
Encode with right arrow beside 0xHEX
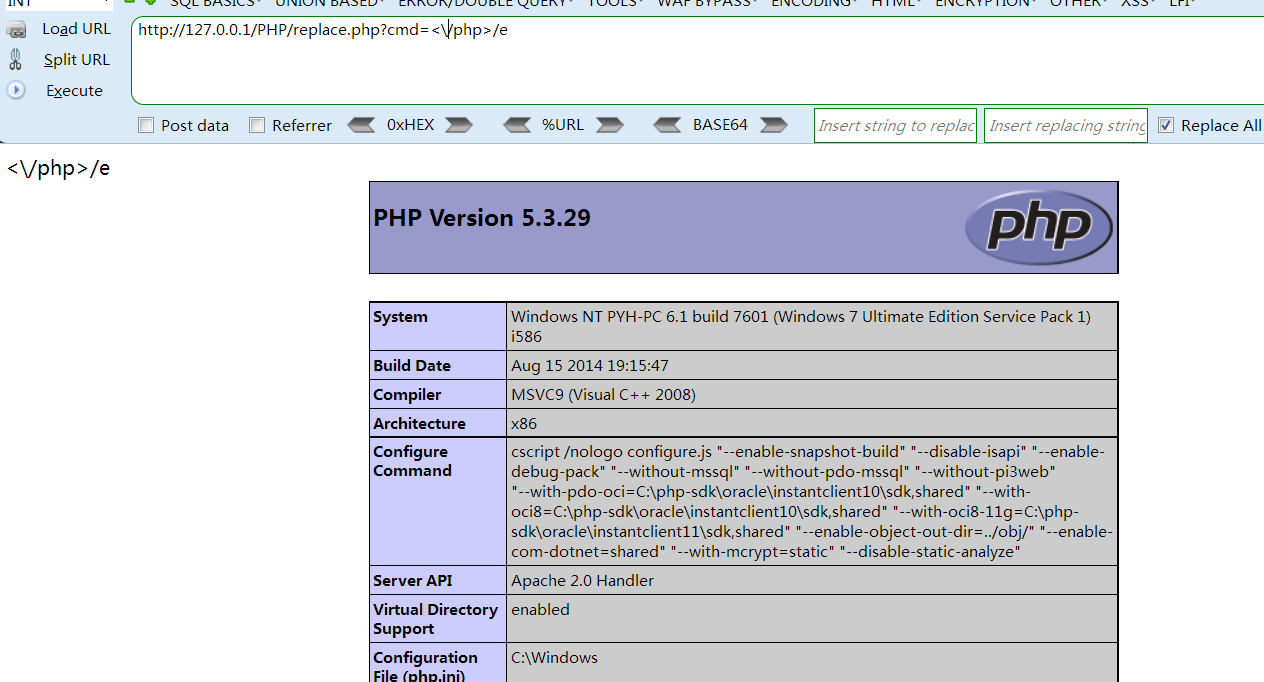click(x=459, y=125)
